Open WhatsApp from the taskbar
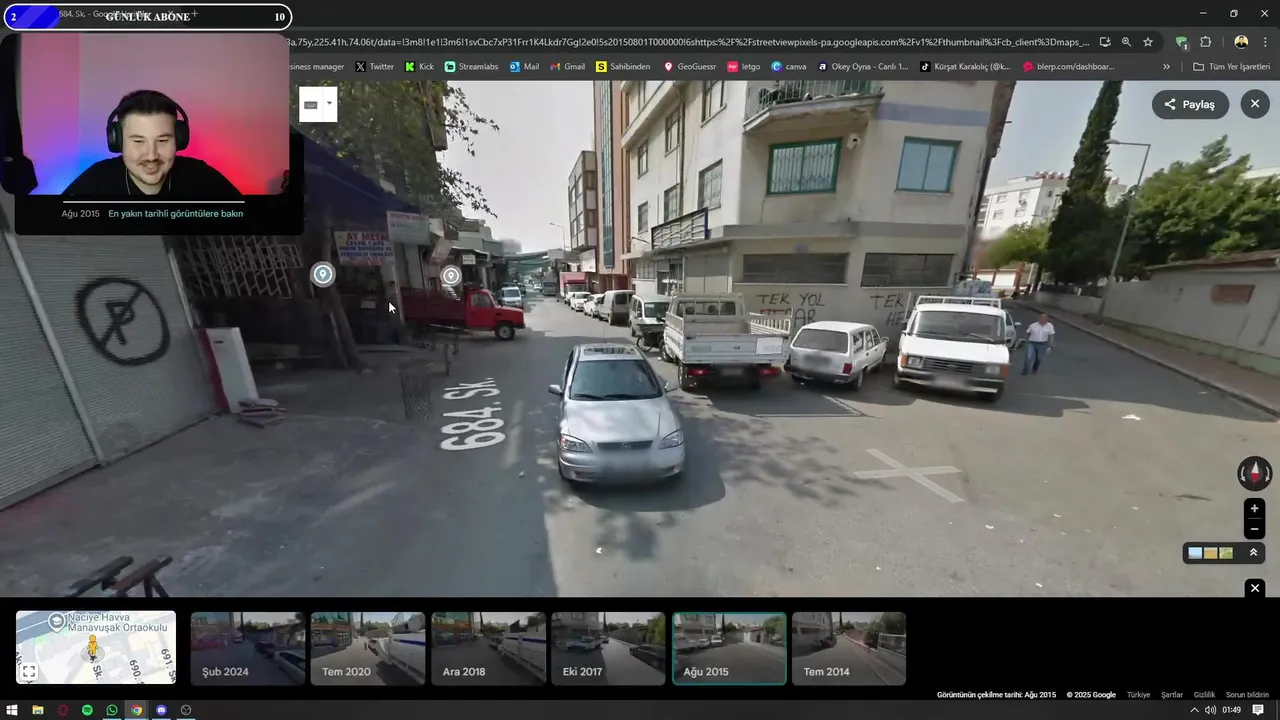The width and height of the screenshot is (1280, 720). [112, 710]
